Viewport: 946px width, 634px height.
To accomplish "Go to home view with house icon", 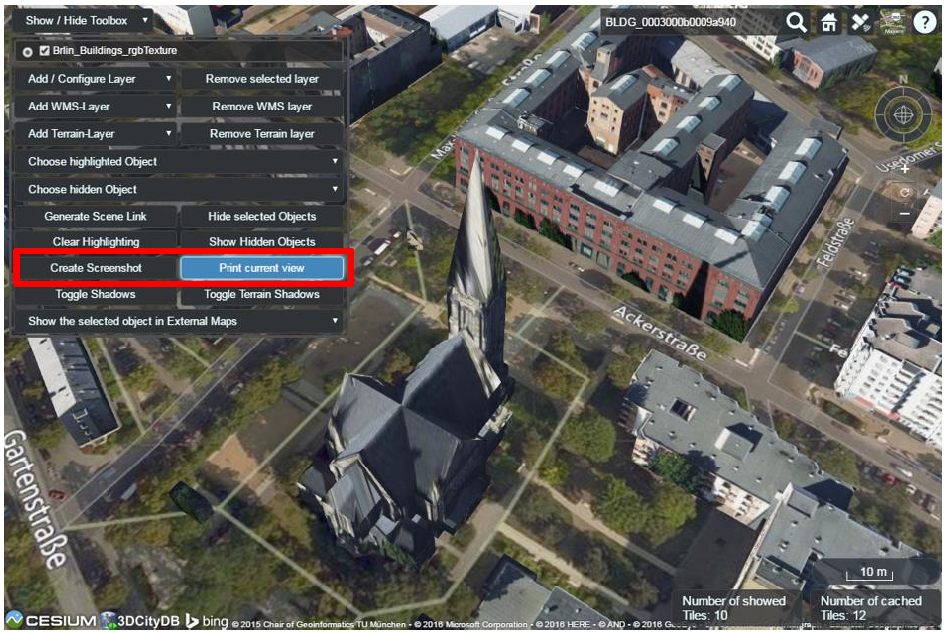I will (829, 22).
